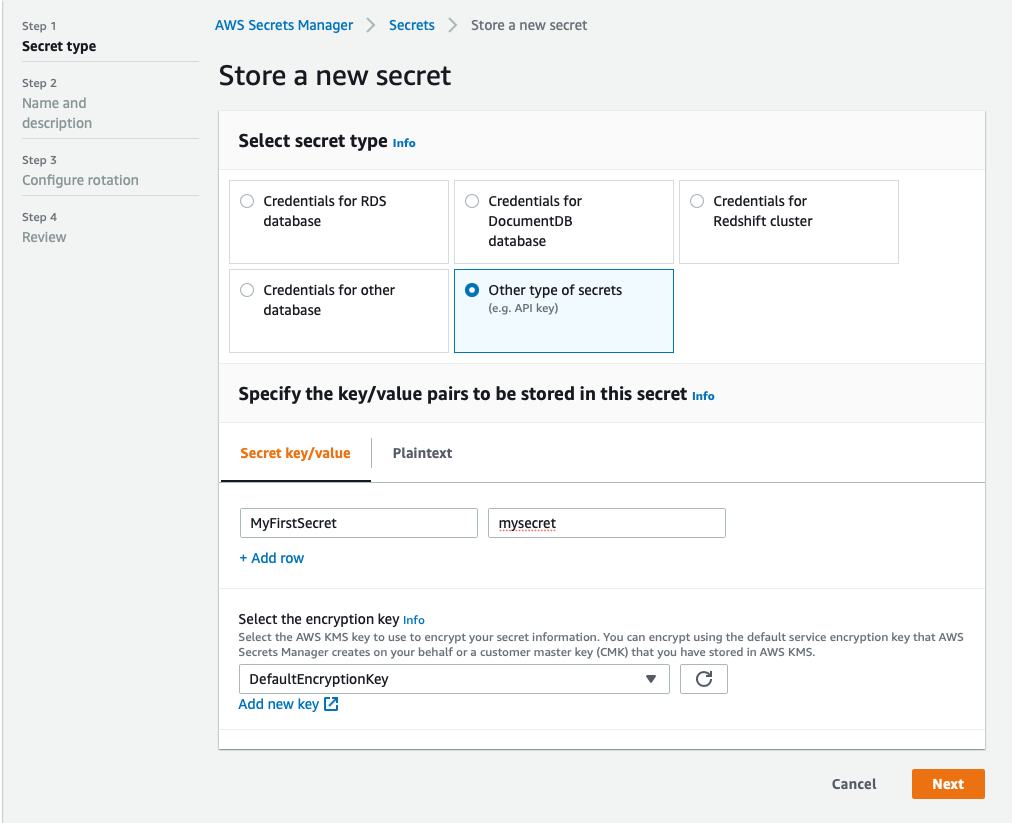Click the Cancel button
1012x823 pixels.
[x=854, y=784]
